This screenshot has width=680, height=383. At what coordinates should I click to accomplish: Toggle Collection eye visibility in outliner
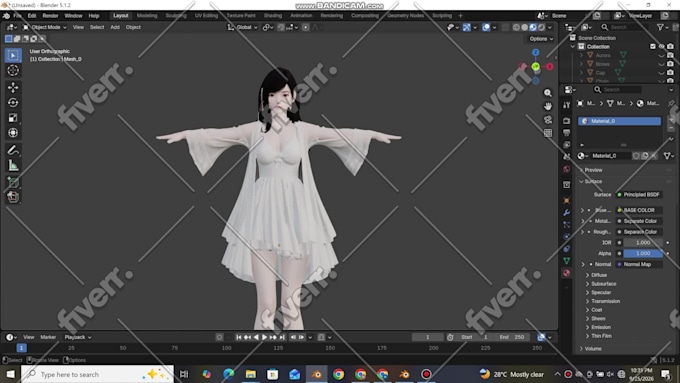(x=661, y=46)
